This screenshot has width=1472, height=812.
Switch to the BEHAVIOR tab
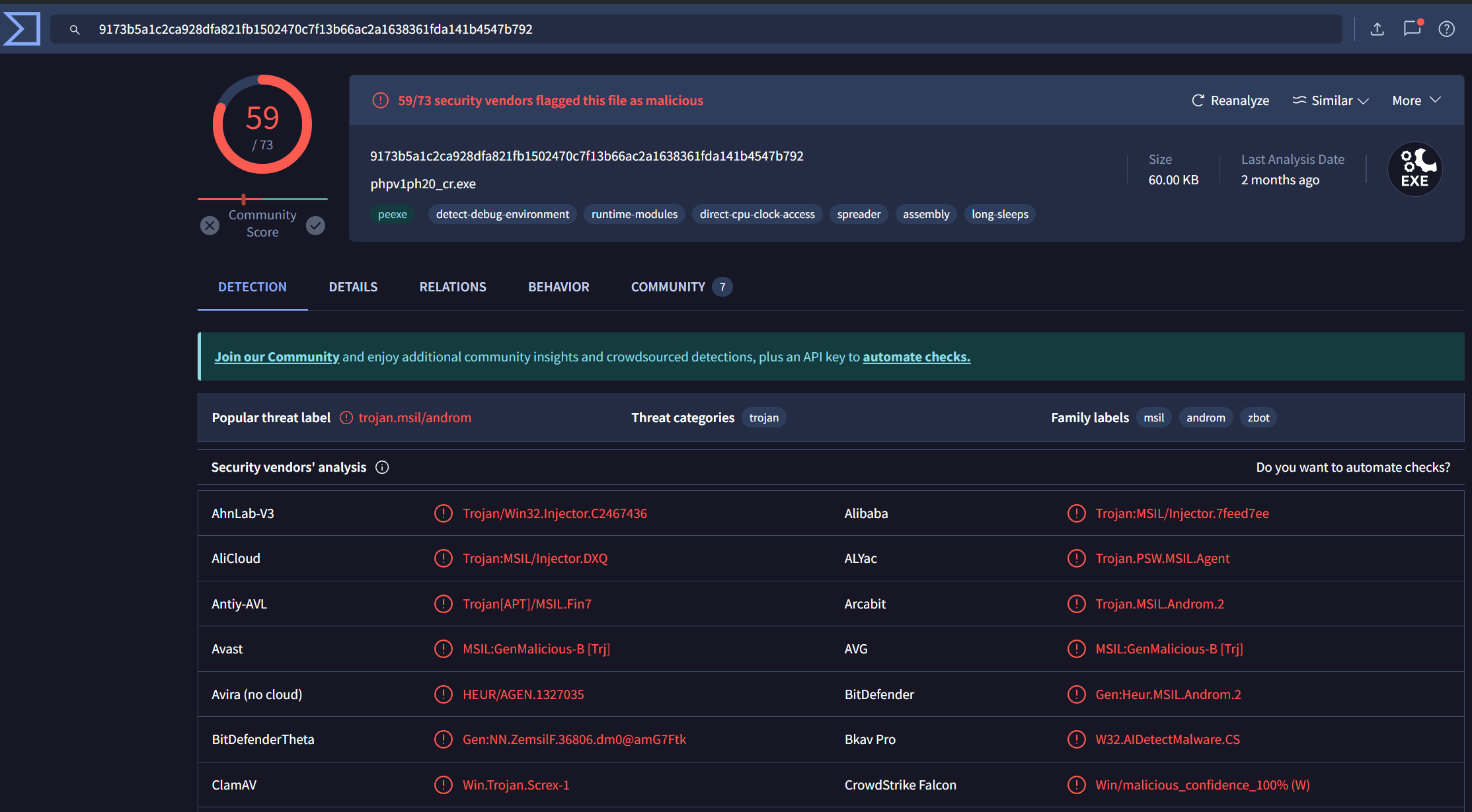[559, 287]
